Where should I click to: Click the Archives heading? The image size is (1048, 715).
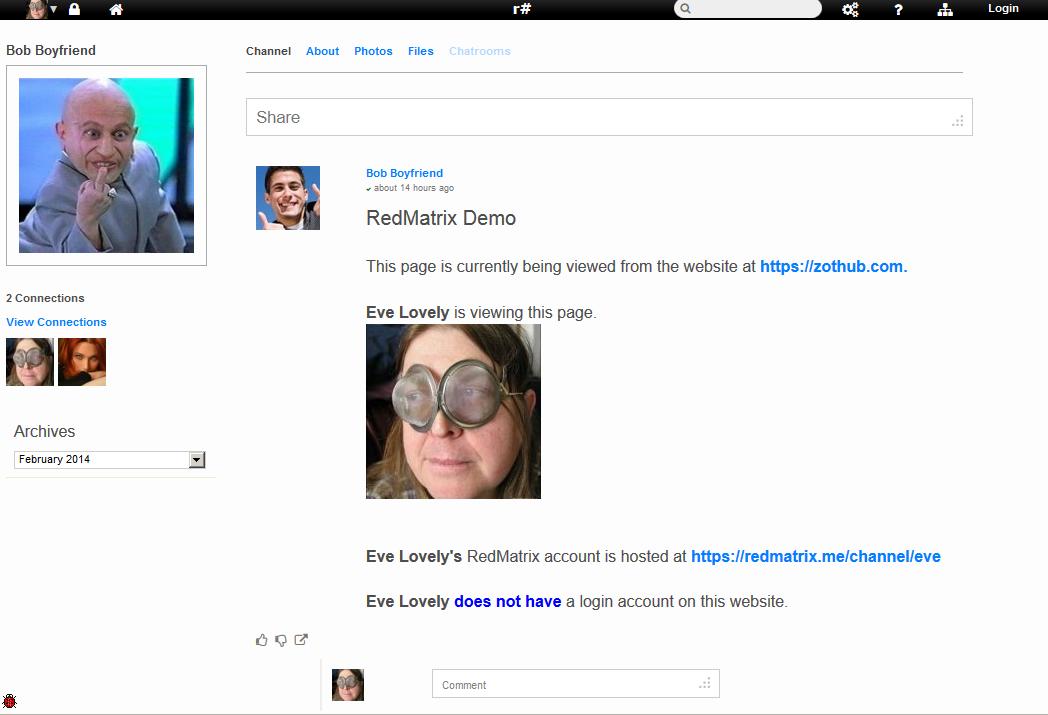[44, 431]
